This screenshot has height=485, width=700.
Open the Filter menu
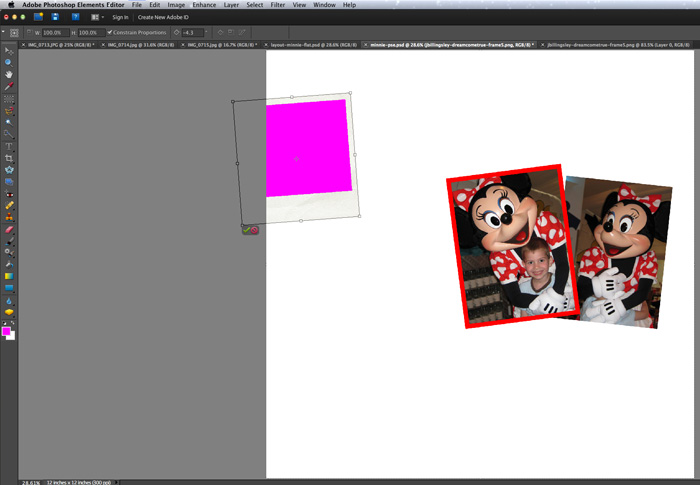[x=278, y=4]
